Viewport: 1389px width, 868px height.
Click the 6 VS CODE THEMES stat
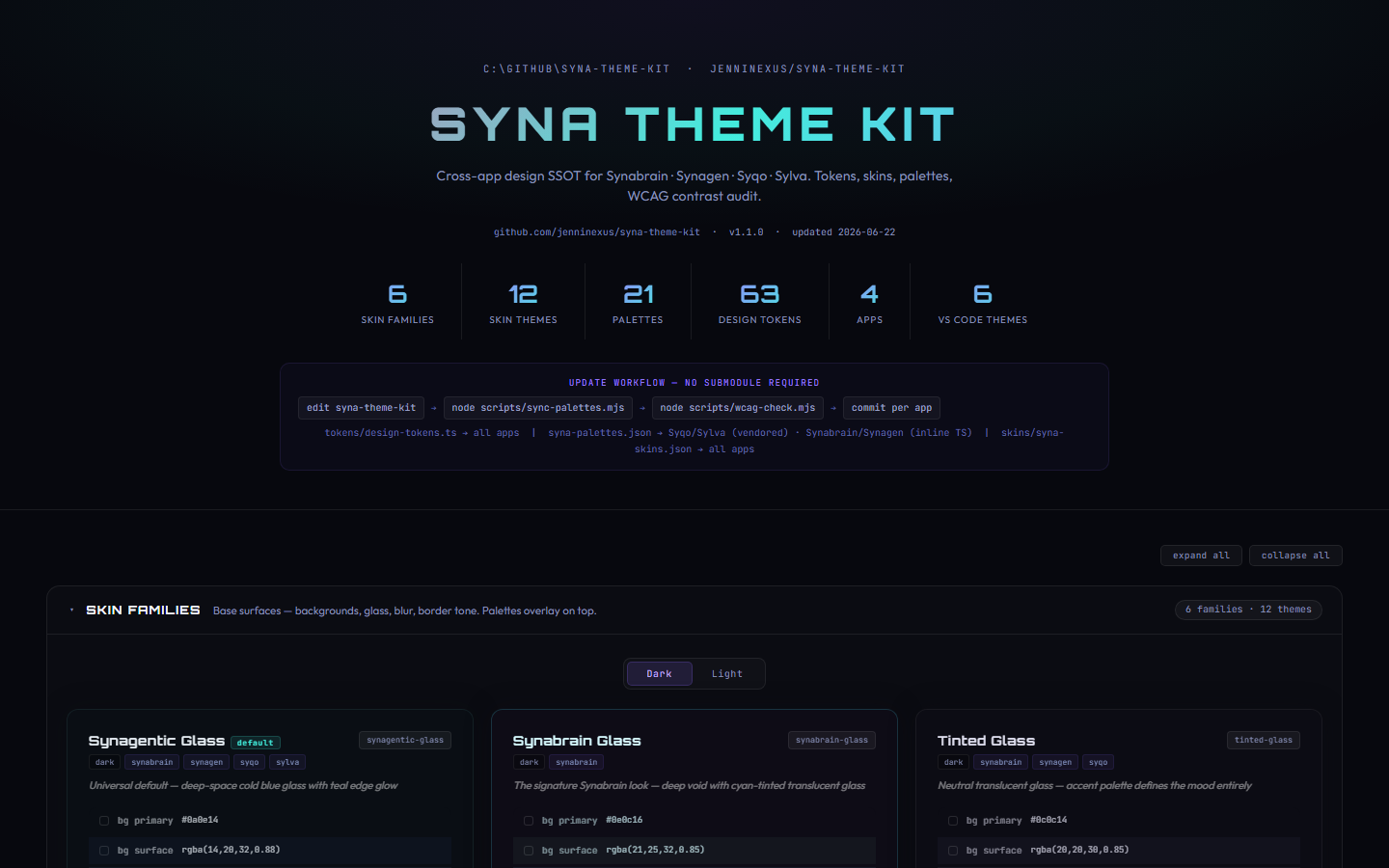[982, 302]
